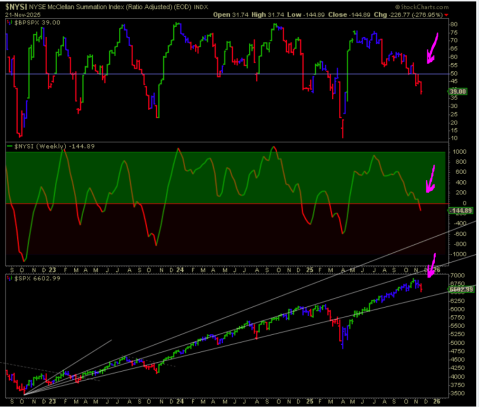Click the $NYSI (Weekly) -144.89 legend
The image size is (480, 407).
tap(55, 146)
